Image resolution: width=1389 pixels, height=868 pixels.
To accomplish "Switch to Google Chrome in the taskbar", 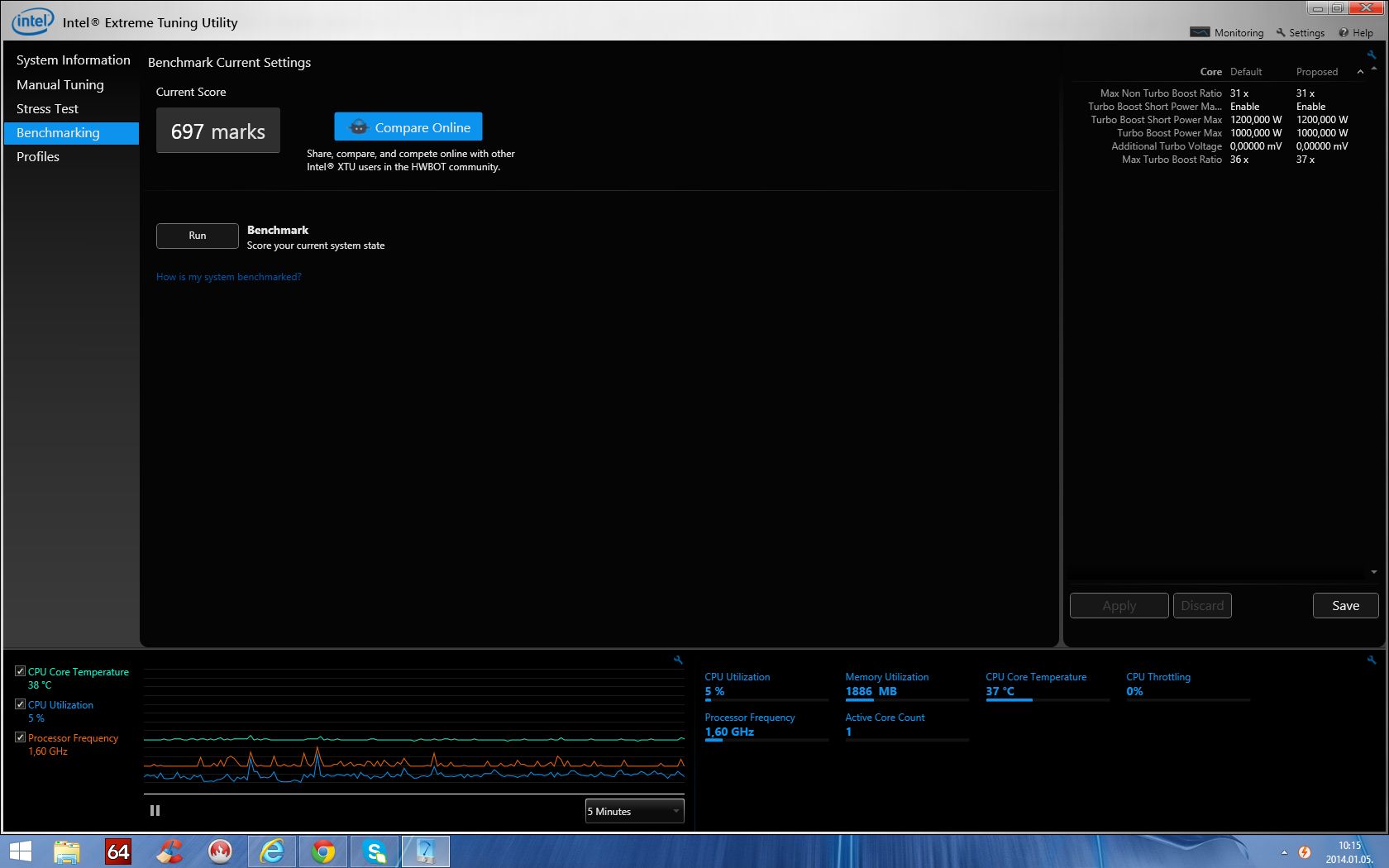I will (x=323, y=851).
